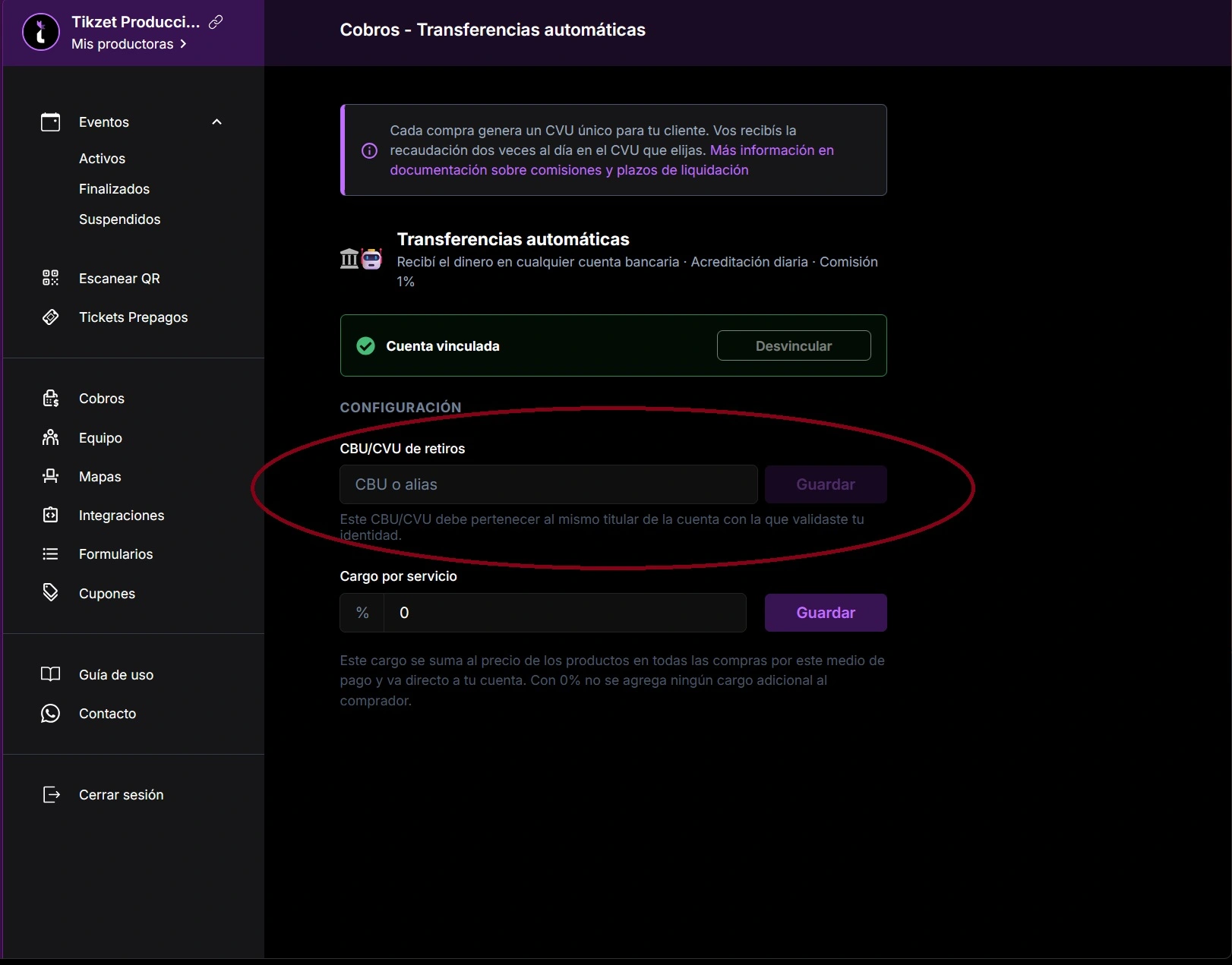Select Suspendidos in the sidebar
The height and width of the screenshot is (965, 1232).
click(119, 219)
